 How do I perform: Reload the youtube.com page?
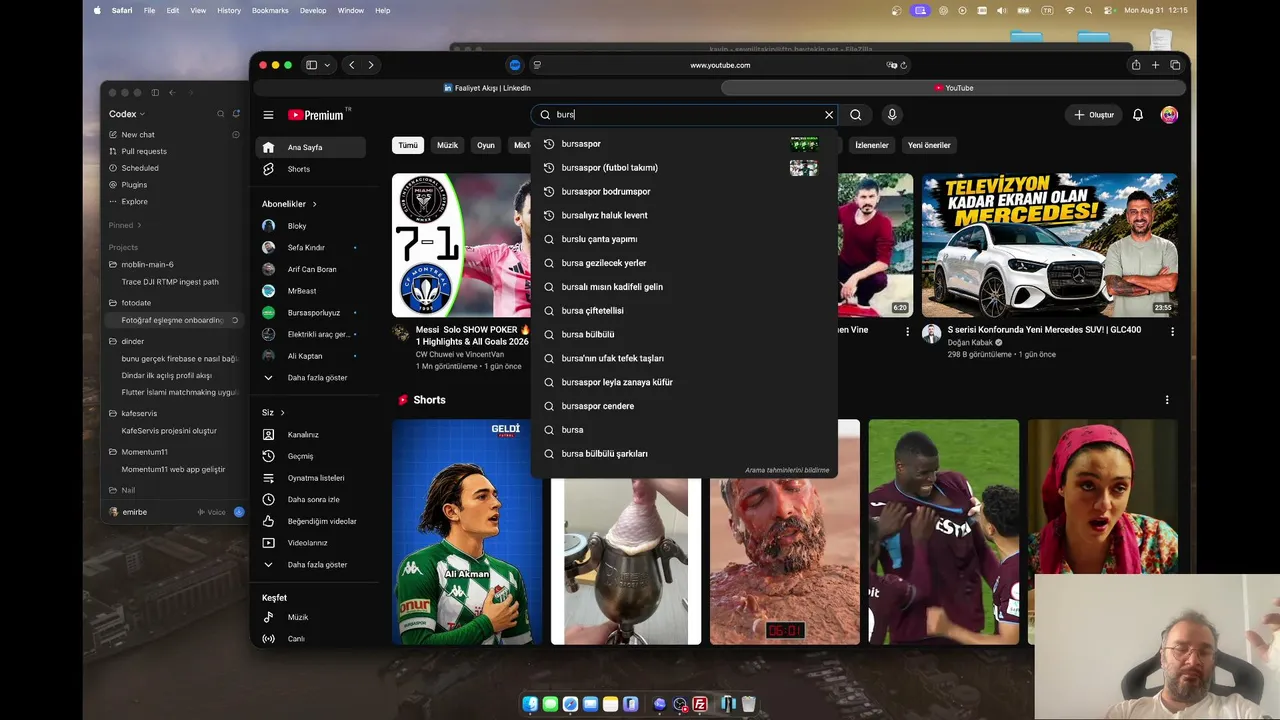(x=903, y=65)
